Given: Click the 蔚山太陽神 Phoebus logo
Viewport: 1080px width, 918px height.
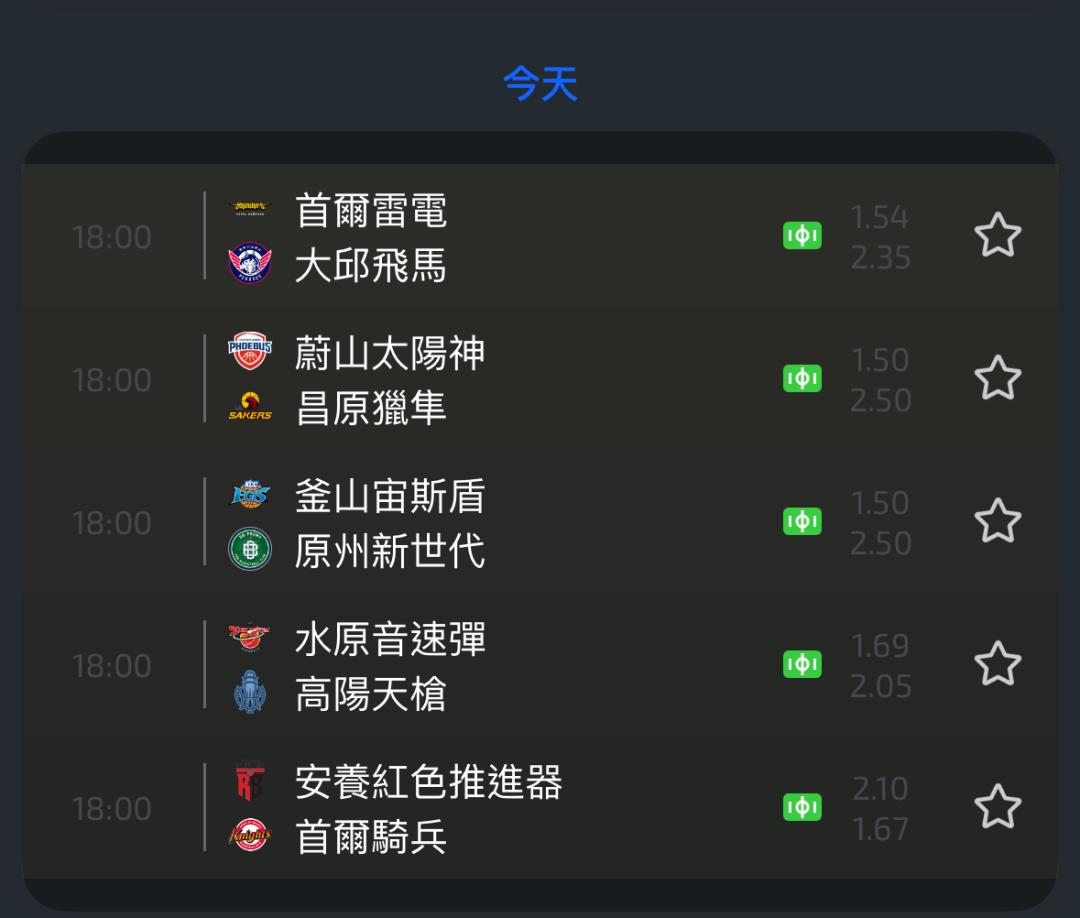Looking at the screenshot, I should tap(250, 352).
